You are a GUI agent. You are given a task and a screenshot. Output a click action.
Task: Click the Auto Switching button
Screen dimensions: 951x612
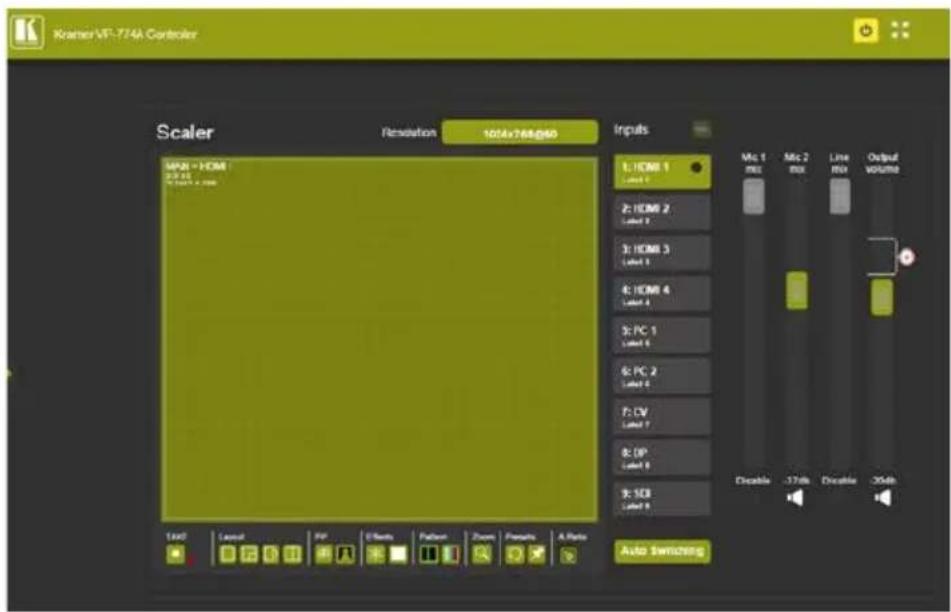pyautogui.click(x=662, y=551)
